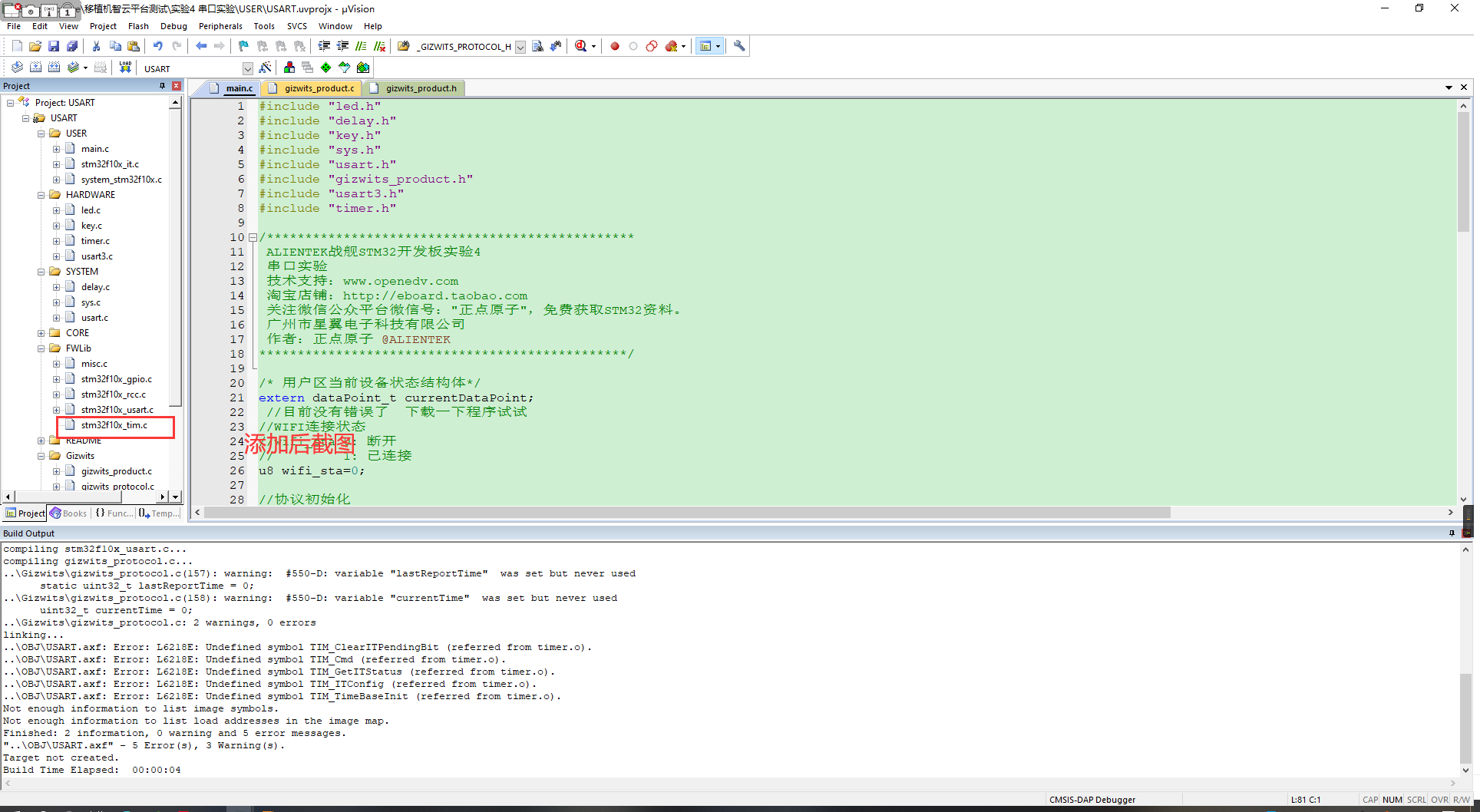Select gizwits_product.c in Gizwits group
Image resolution: width=1480 pixels, height=812 pixels.
[117, 471]
